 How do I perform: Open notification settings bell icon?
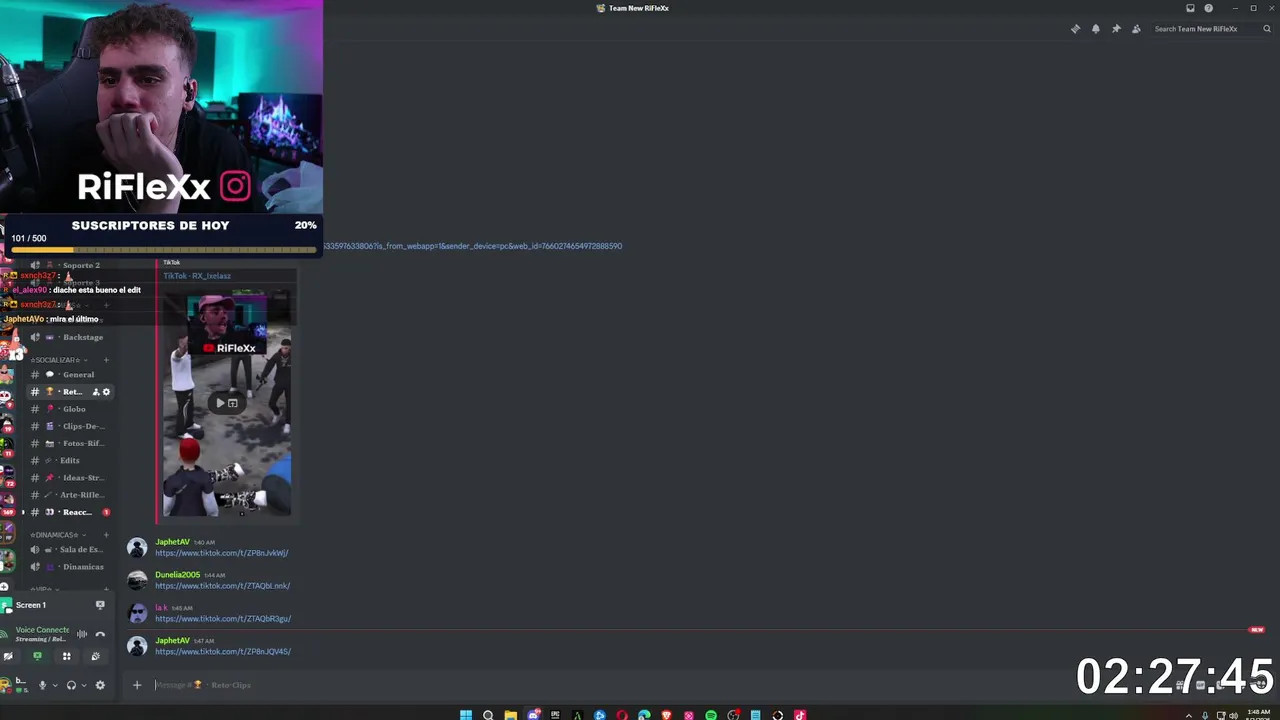click(x=1096, y=29)
